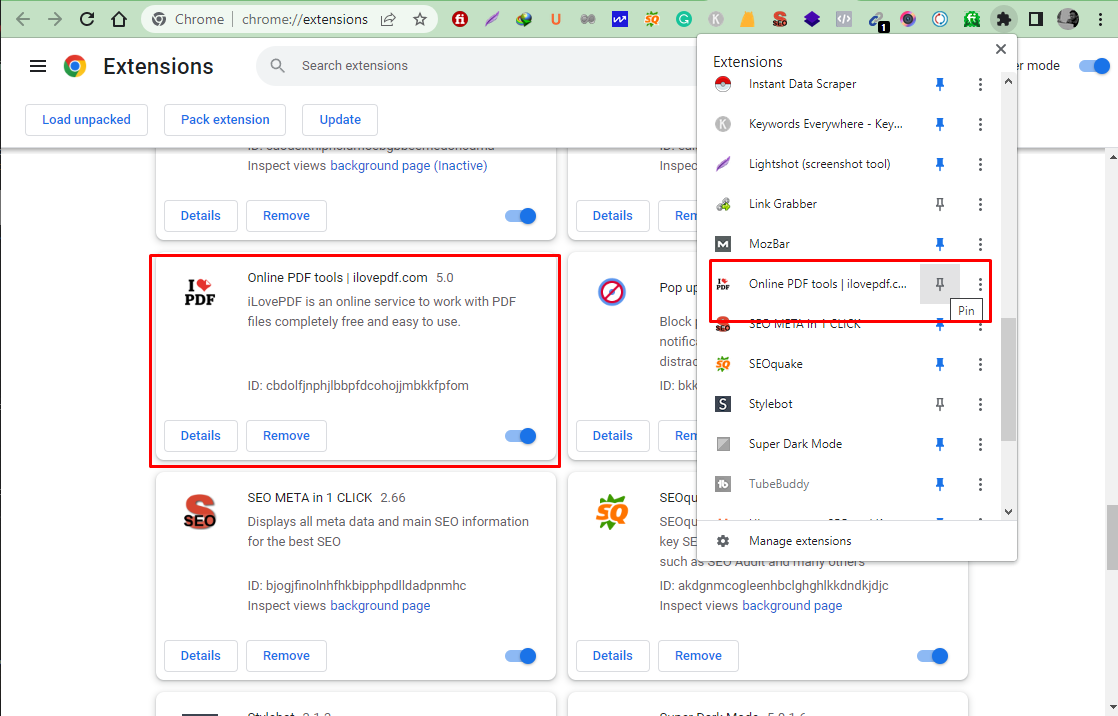Show more actions for Stylebot
This screenshot has height=716, width=1118.
click(x=980, y=404)
